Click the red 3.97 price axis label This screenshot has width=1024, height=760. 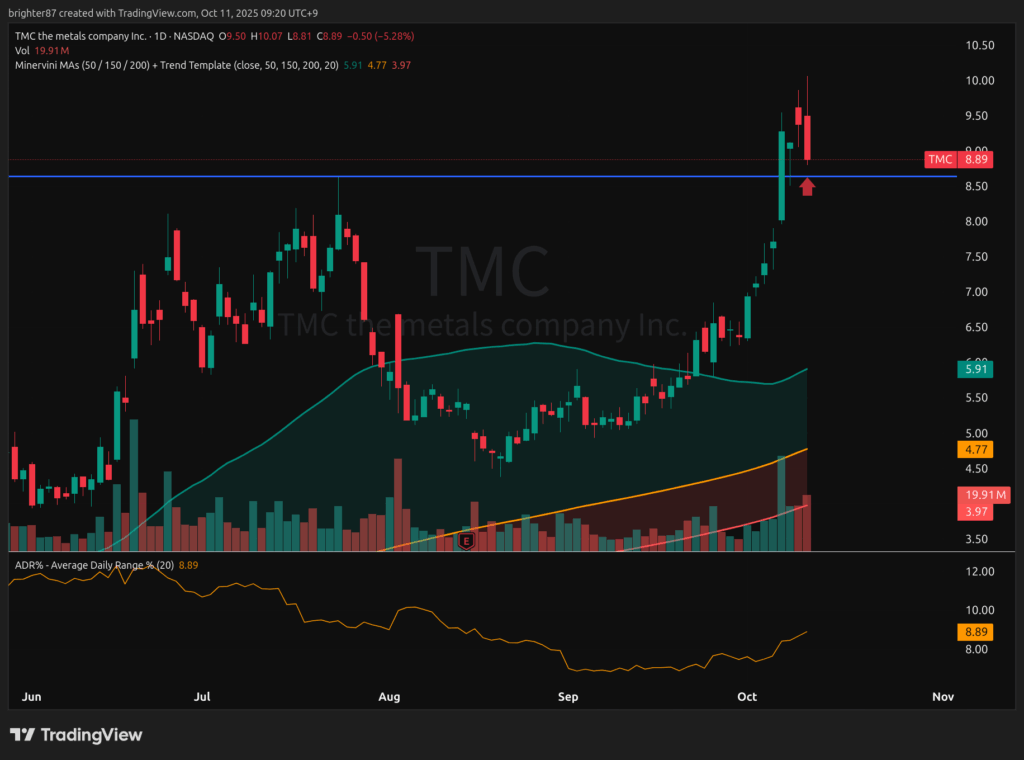click(976, 512)
